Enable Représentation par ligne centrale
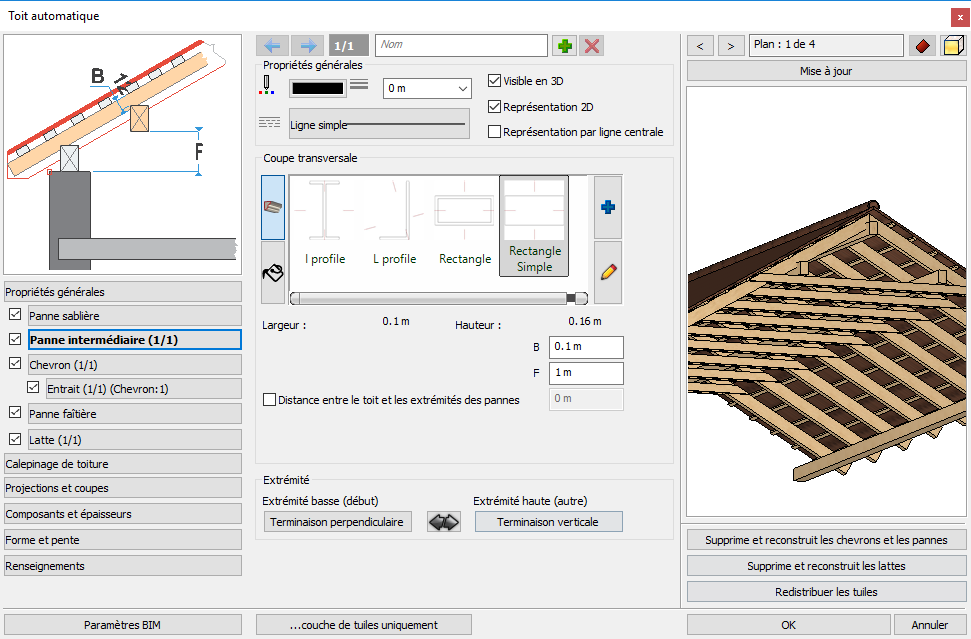971x639 pixels. pyautogui.click(x=494, y=132)
